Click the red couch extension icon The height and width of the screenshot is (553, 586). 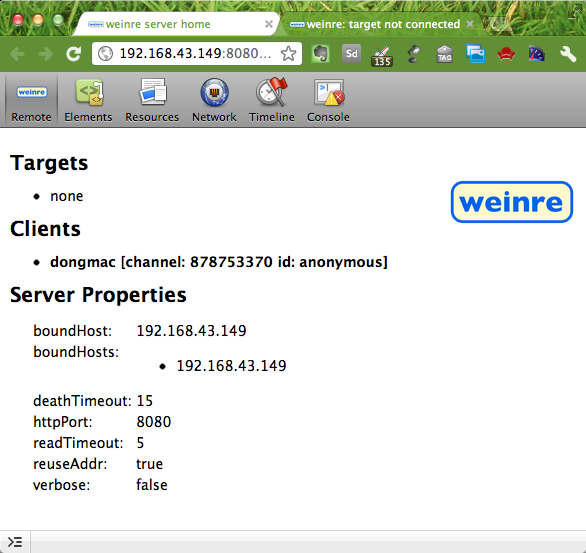pos(506,53)
